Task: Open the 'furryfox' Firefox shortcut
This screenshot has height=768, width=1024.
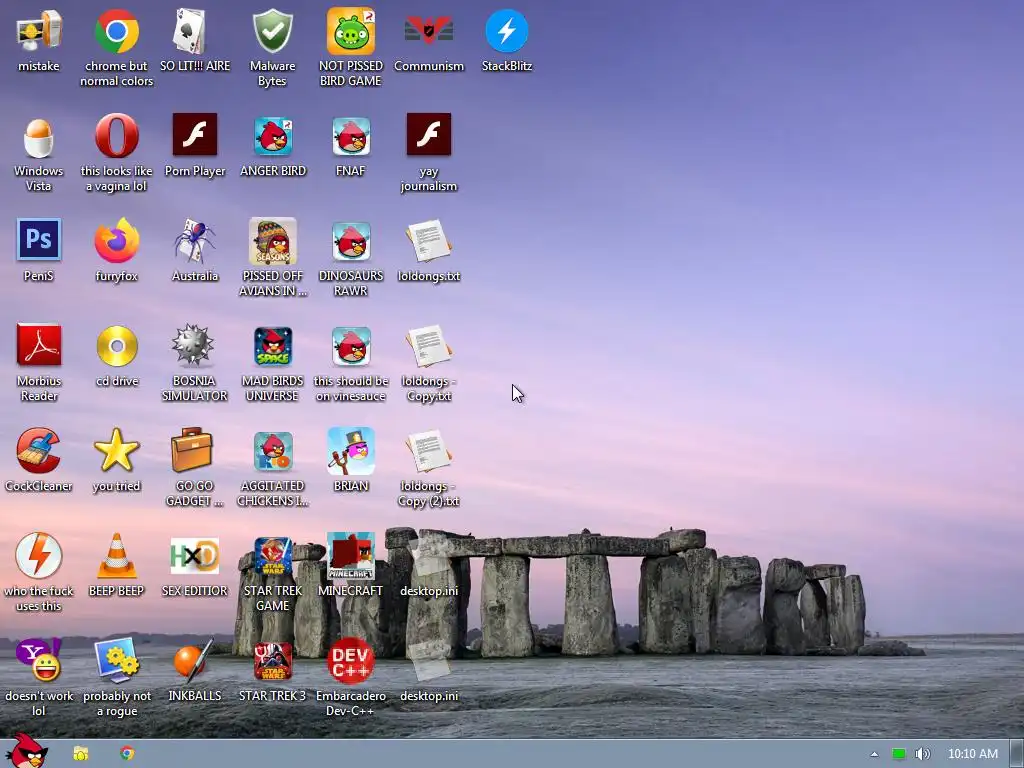Action: (116, 251)
